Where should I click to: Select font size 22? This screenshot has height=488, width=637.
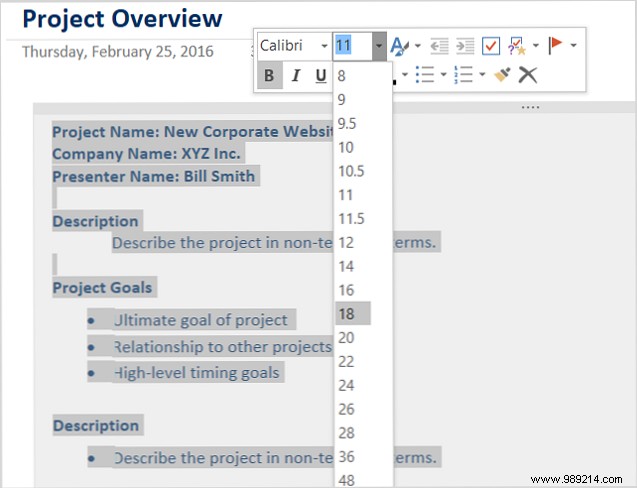347,362
